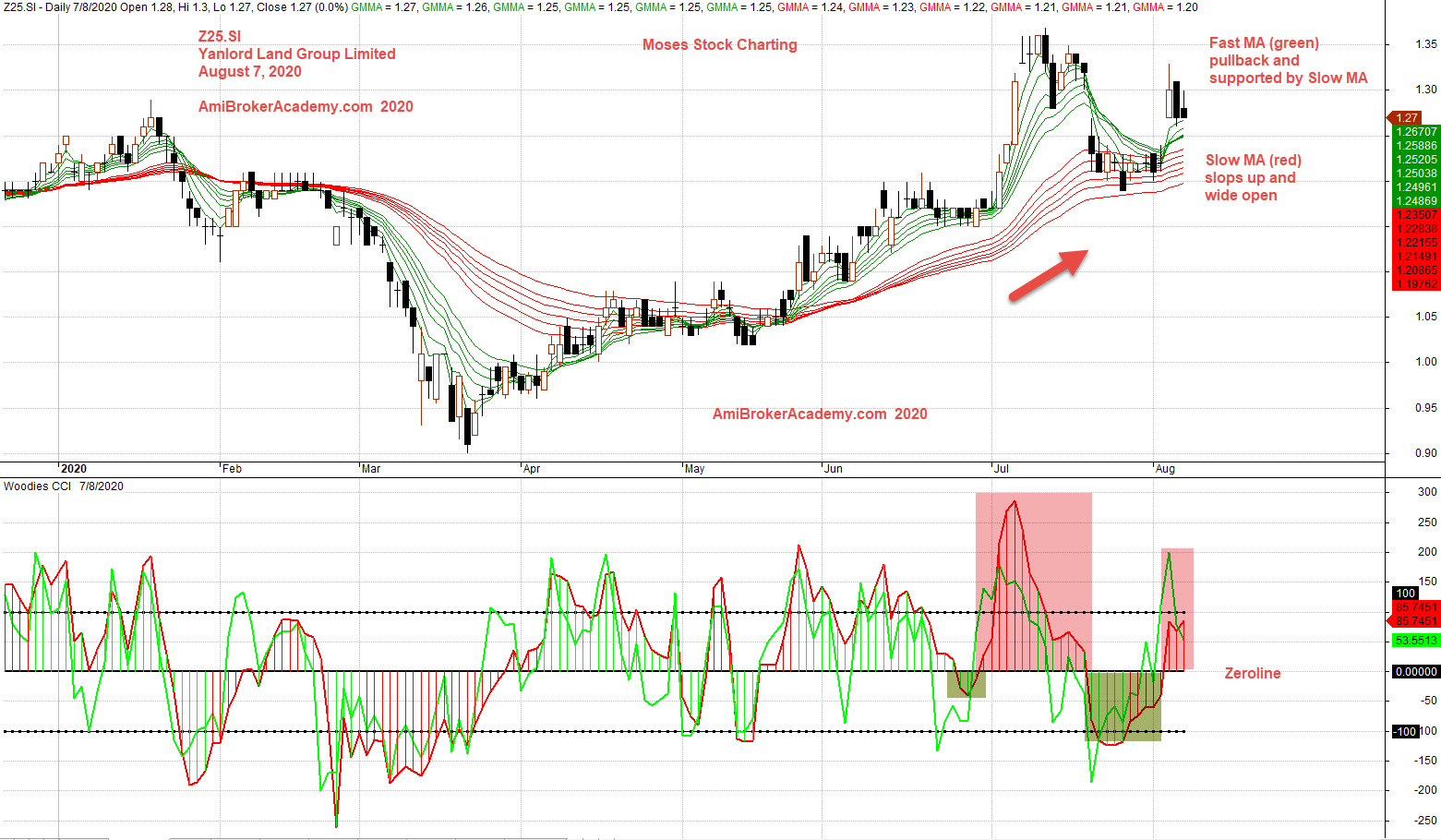Click the red GMMA value label 1.23507
1441x840 pixels.
coord(1416,215)
